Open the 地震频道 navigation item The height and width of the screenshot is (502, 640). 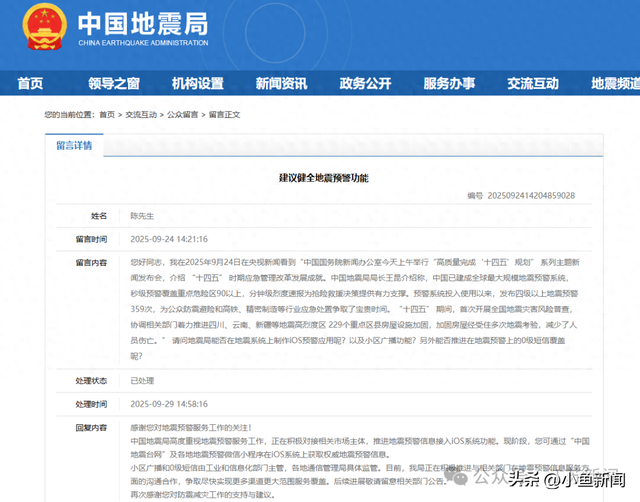[613, 83]
